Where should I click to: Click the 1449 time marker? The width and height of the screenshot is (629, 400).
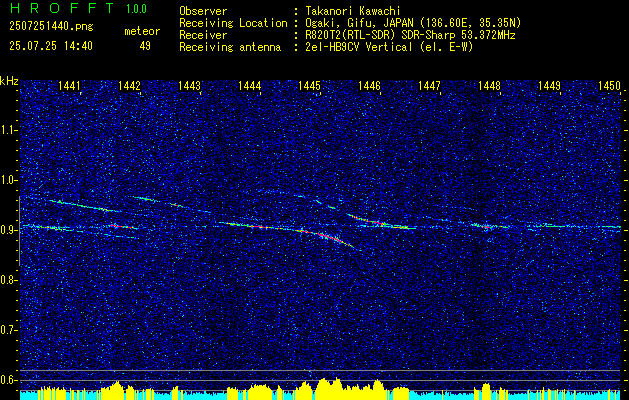point(550,85)
